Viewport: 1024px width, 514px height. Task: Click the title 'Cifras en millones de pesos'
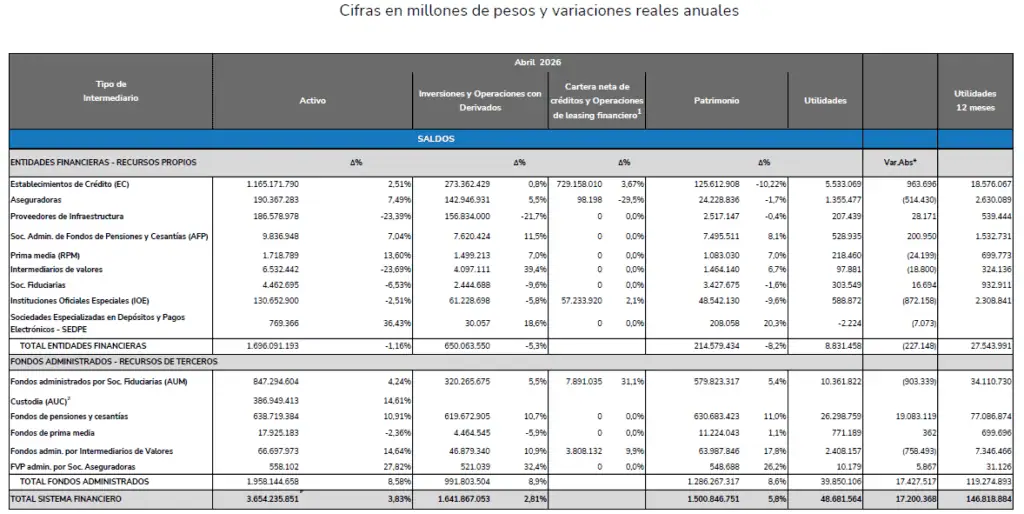pos(539,11)
